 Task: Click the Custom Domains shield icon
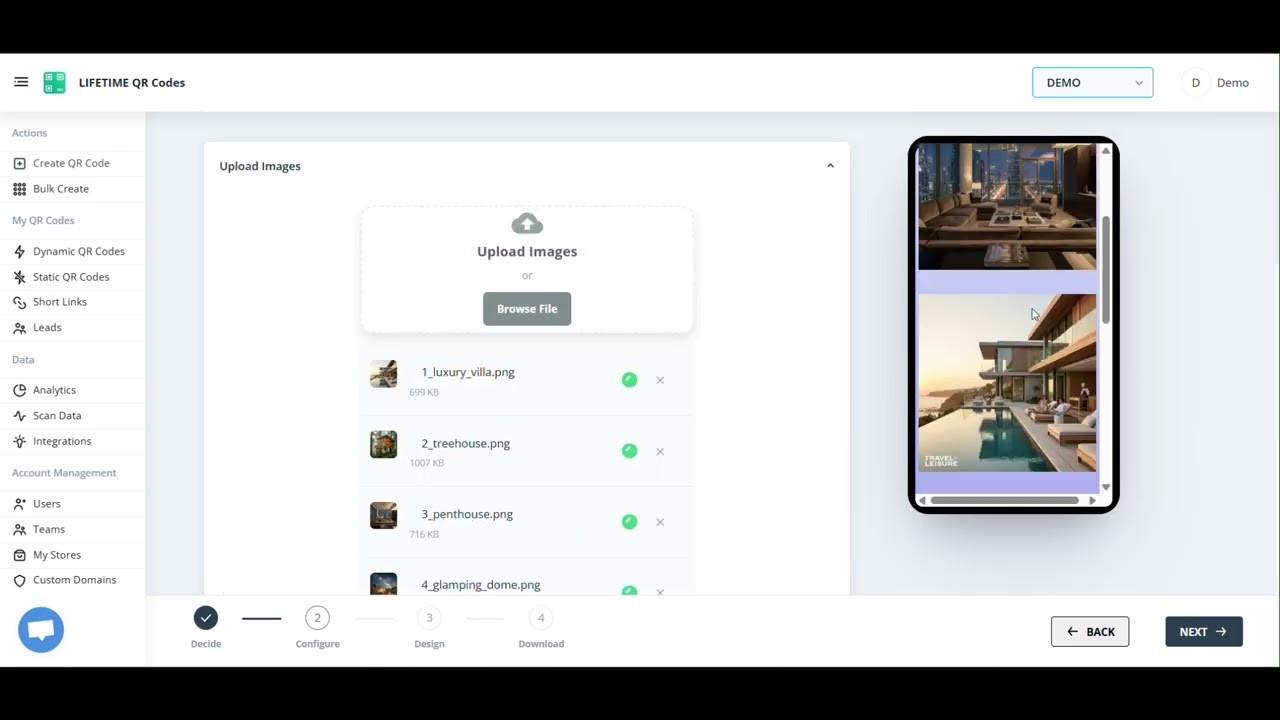pyautogui.click(x=19, y=580)
